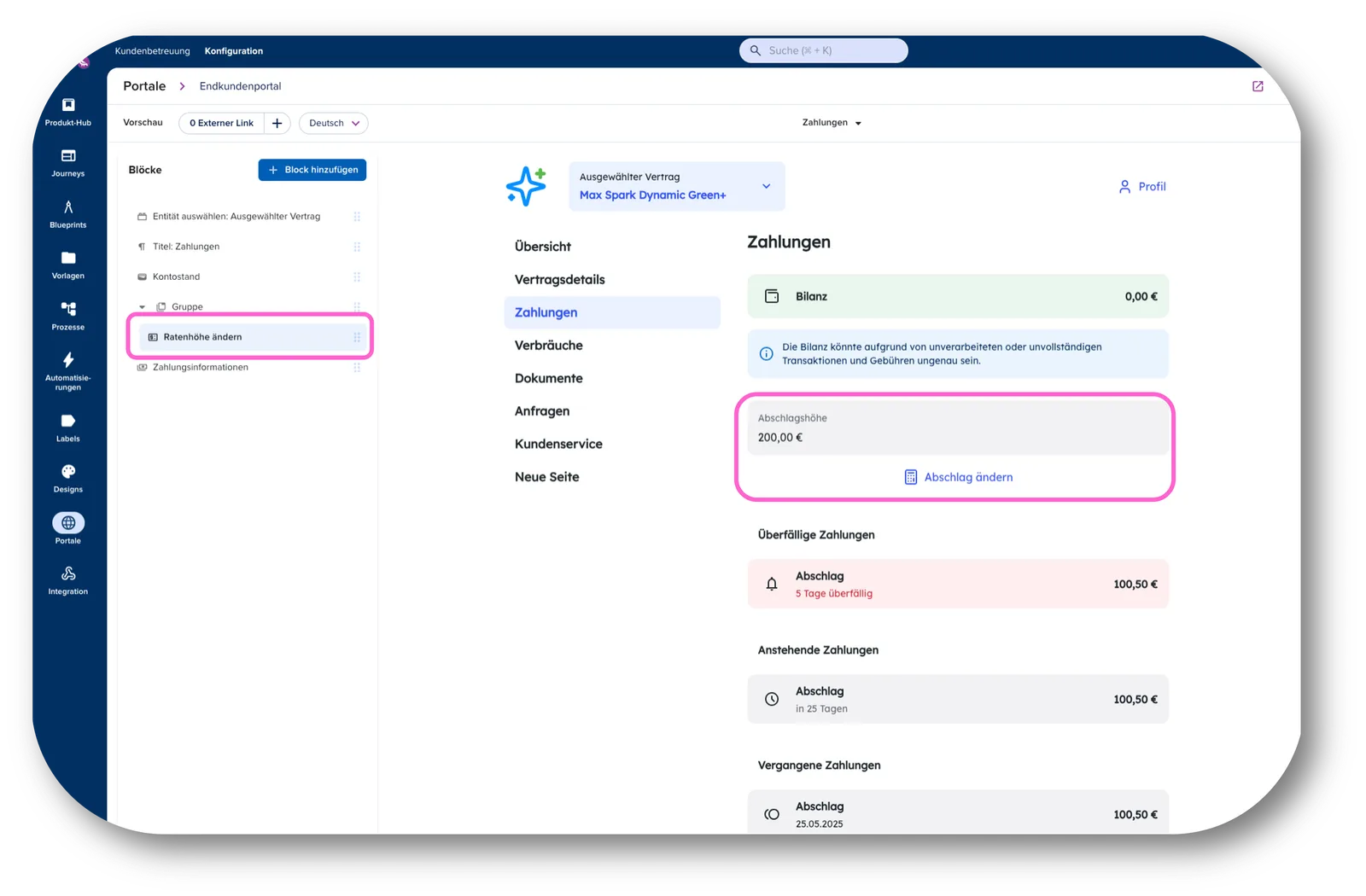Image resolution: width=1366 pixels, height=896 pixels.
Task: Select Portale globe icon
Action: [x=68, y=522]
